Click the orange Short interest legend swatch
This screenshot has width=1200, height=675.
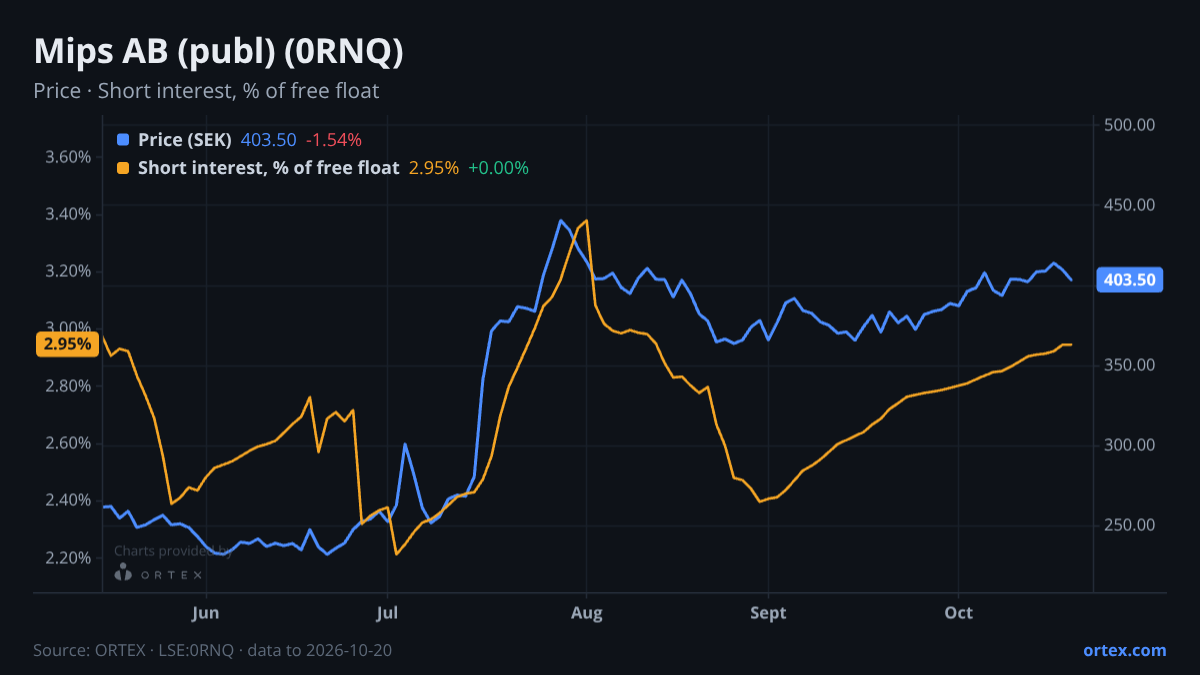[x=123, y=168]
